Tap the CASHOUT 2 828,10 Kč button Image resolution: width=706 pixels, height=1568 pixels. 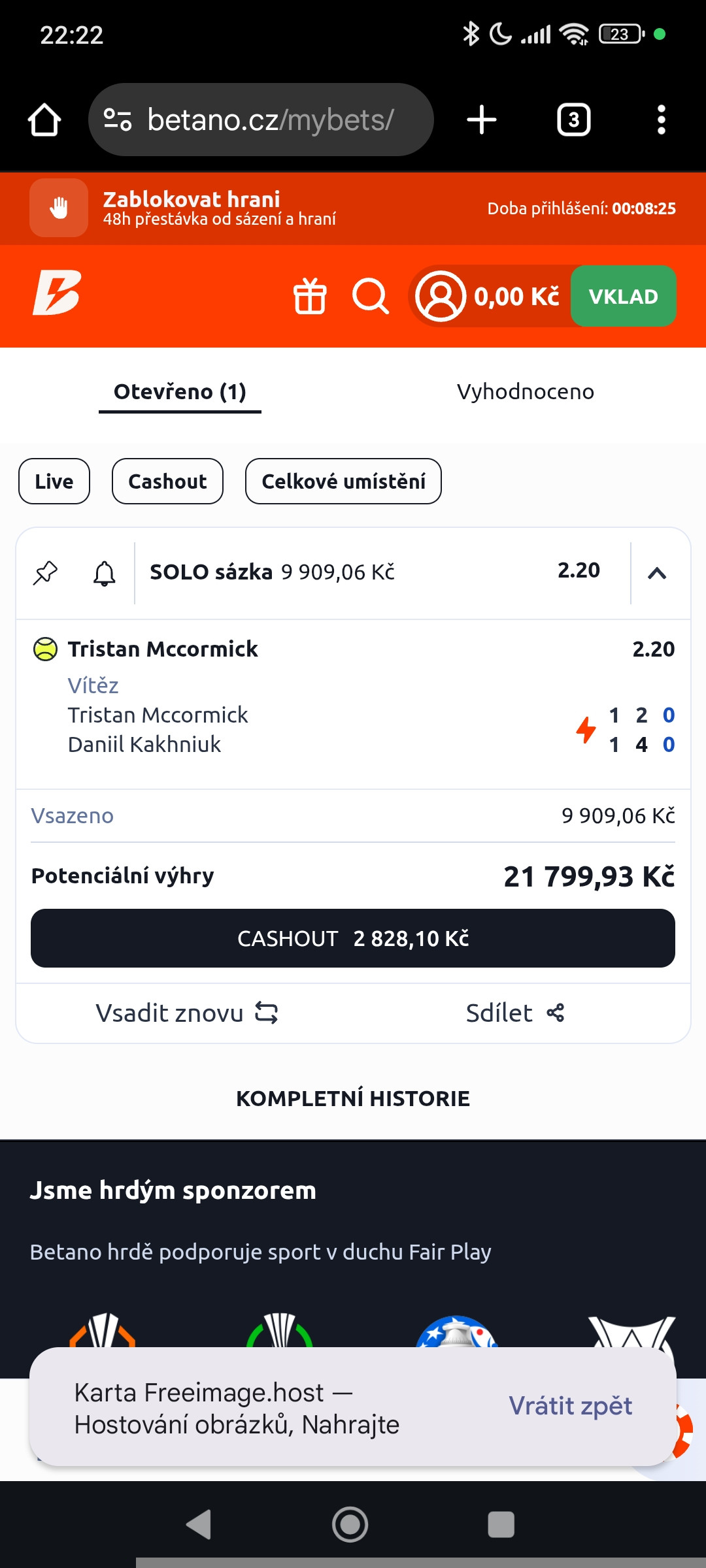[x=353, y=938]
